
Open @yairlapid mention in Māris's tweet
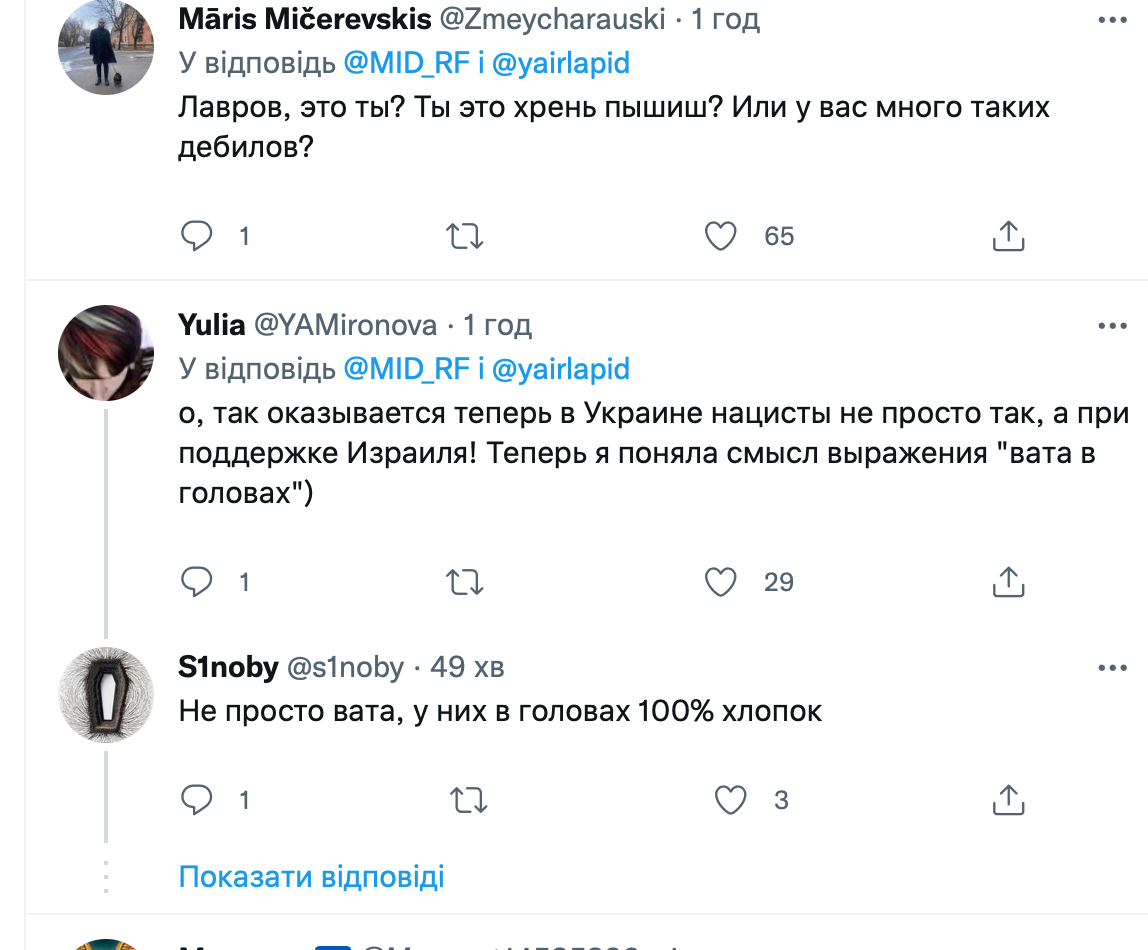click(561, 63)
